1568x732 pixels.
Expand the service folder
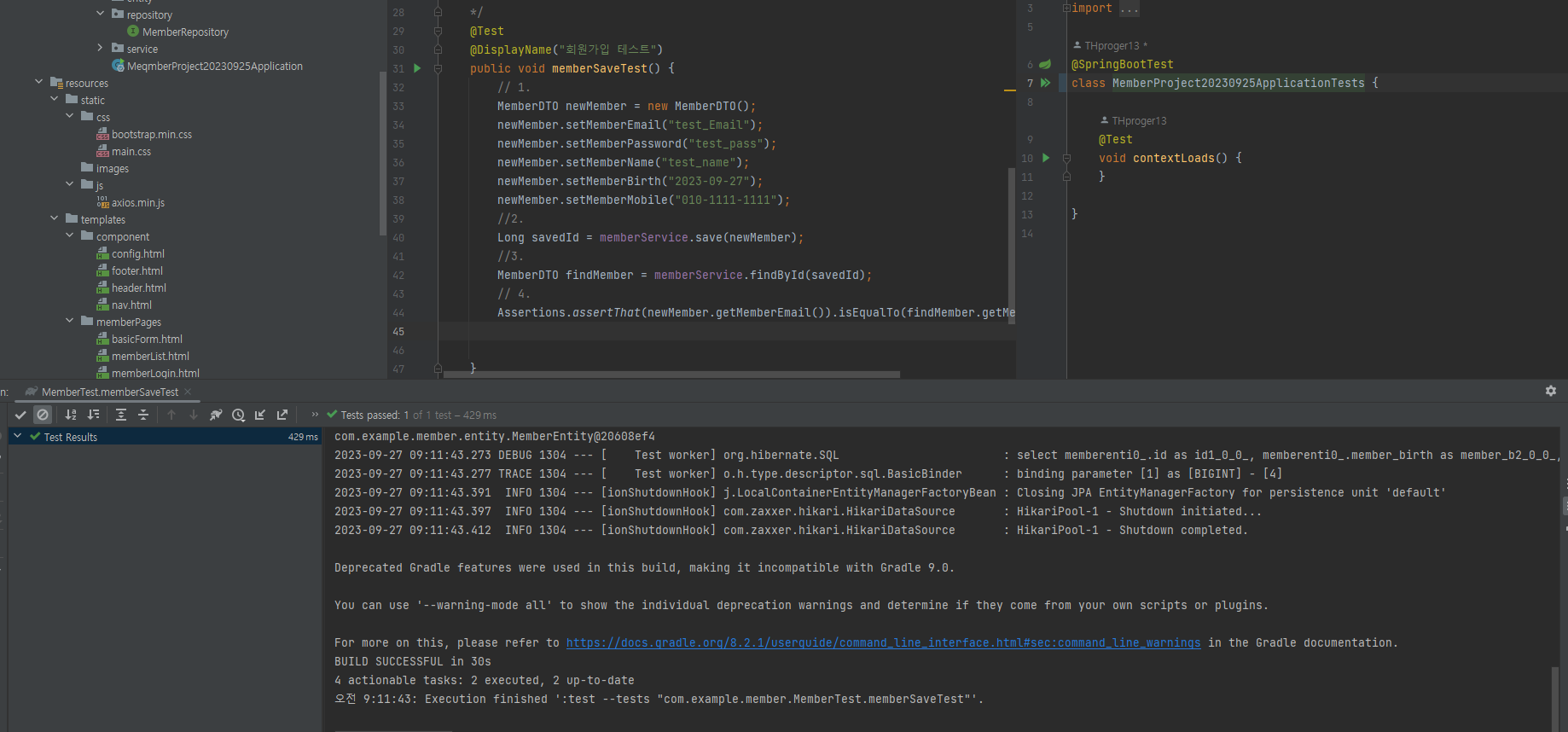coord(100,48)
